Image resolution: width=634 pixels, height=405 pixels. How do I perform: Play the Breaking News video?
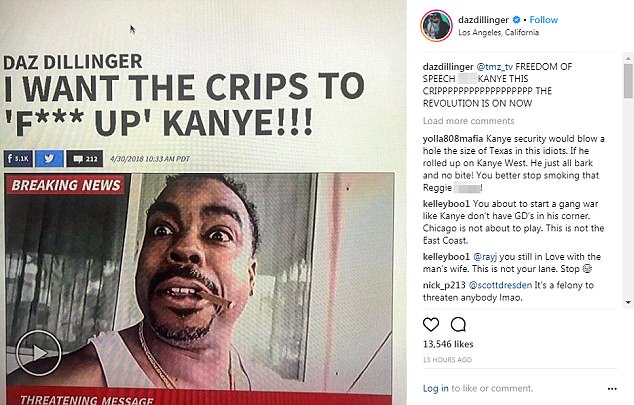click(x=38, y=353)
